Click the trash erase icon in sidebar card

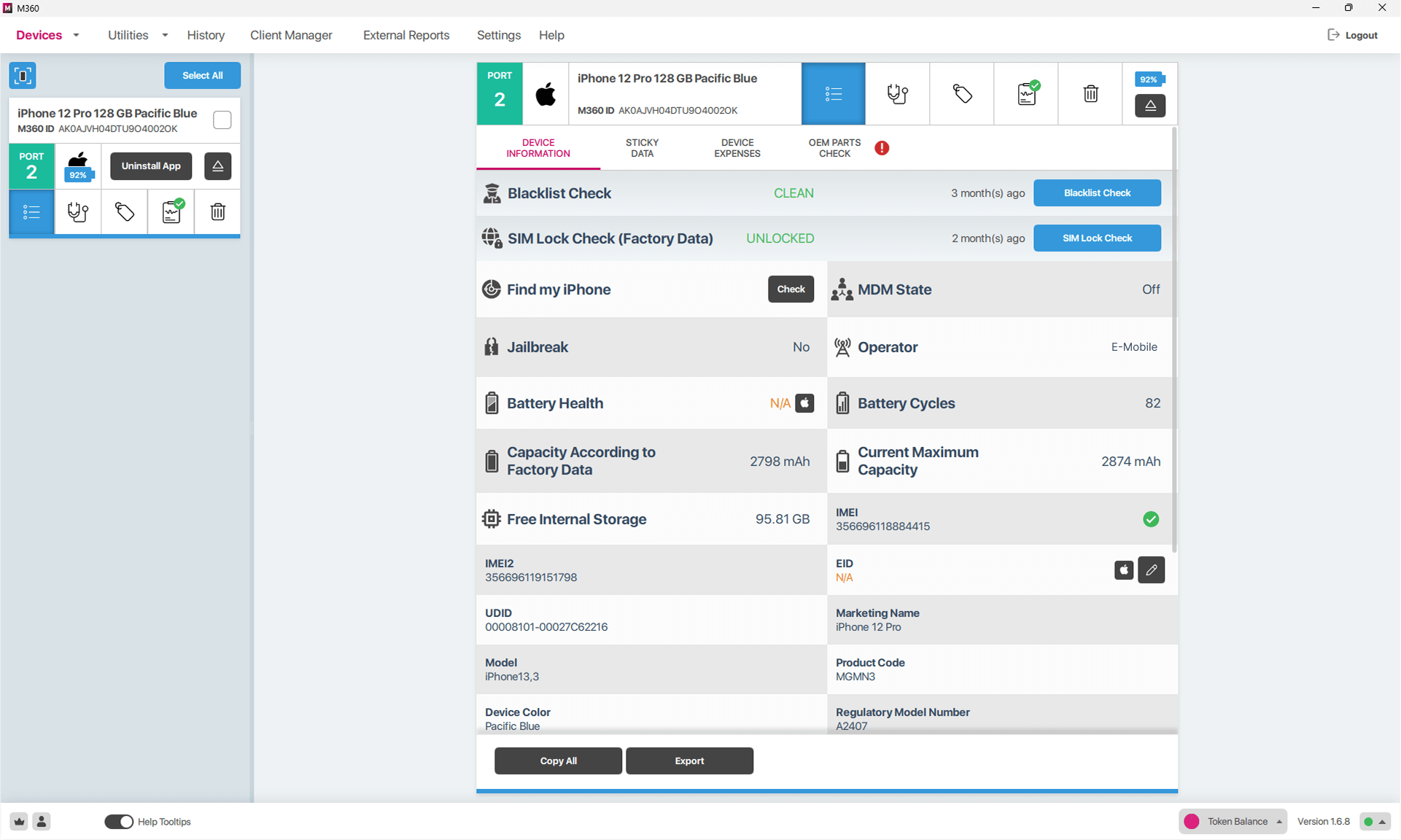point(217,212)
